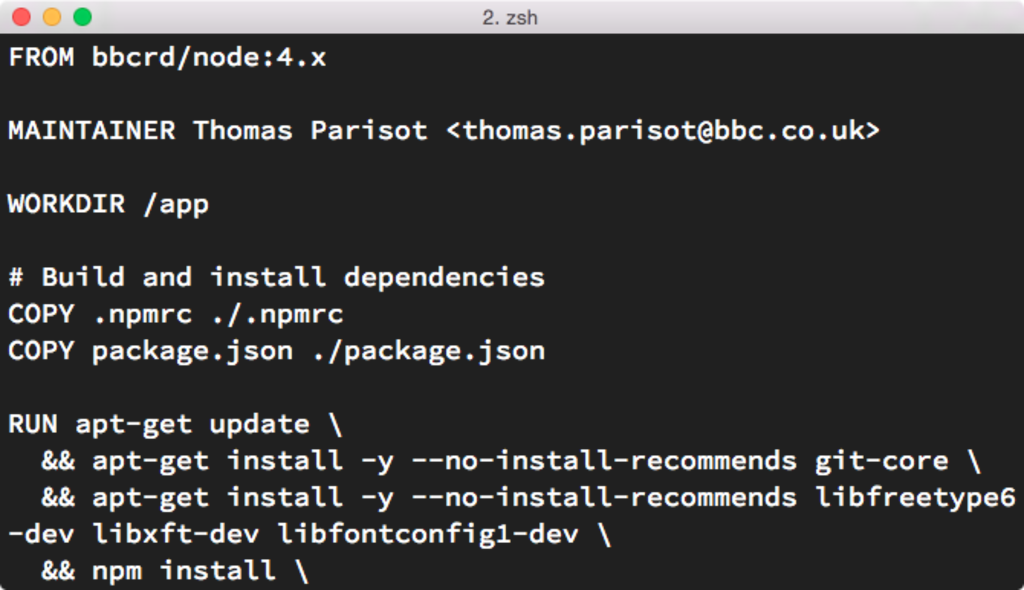The height and width of the screenshot is (590, 1024).
Task: Click the git-core package name
Action: [x=881, y=461]
